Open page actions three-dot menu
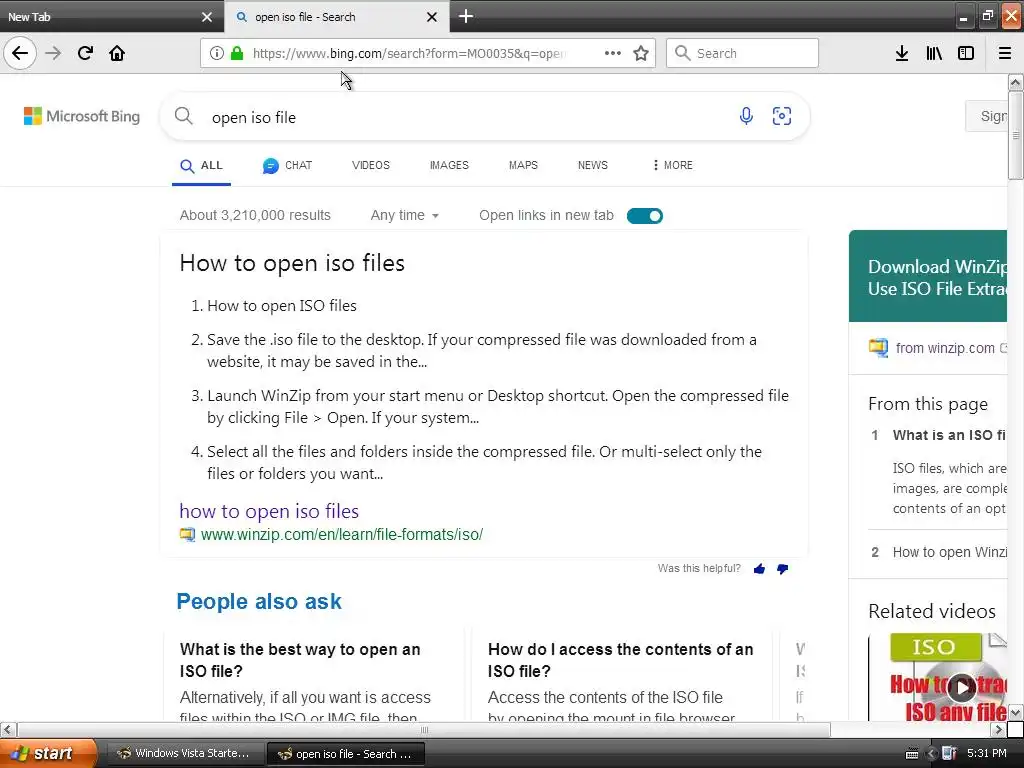Screen dimensions: 1024x768 tap(613, 53)
